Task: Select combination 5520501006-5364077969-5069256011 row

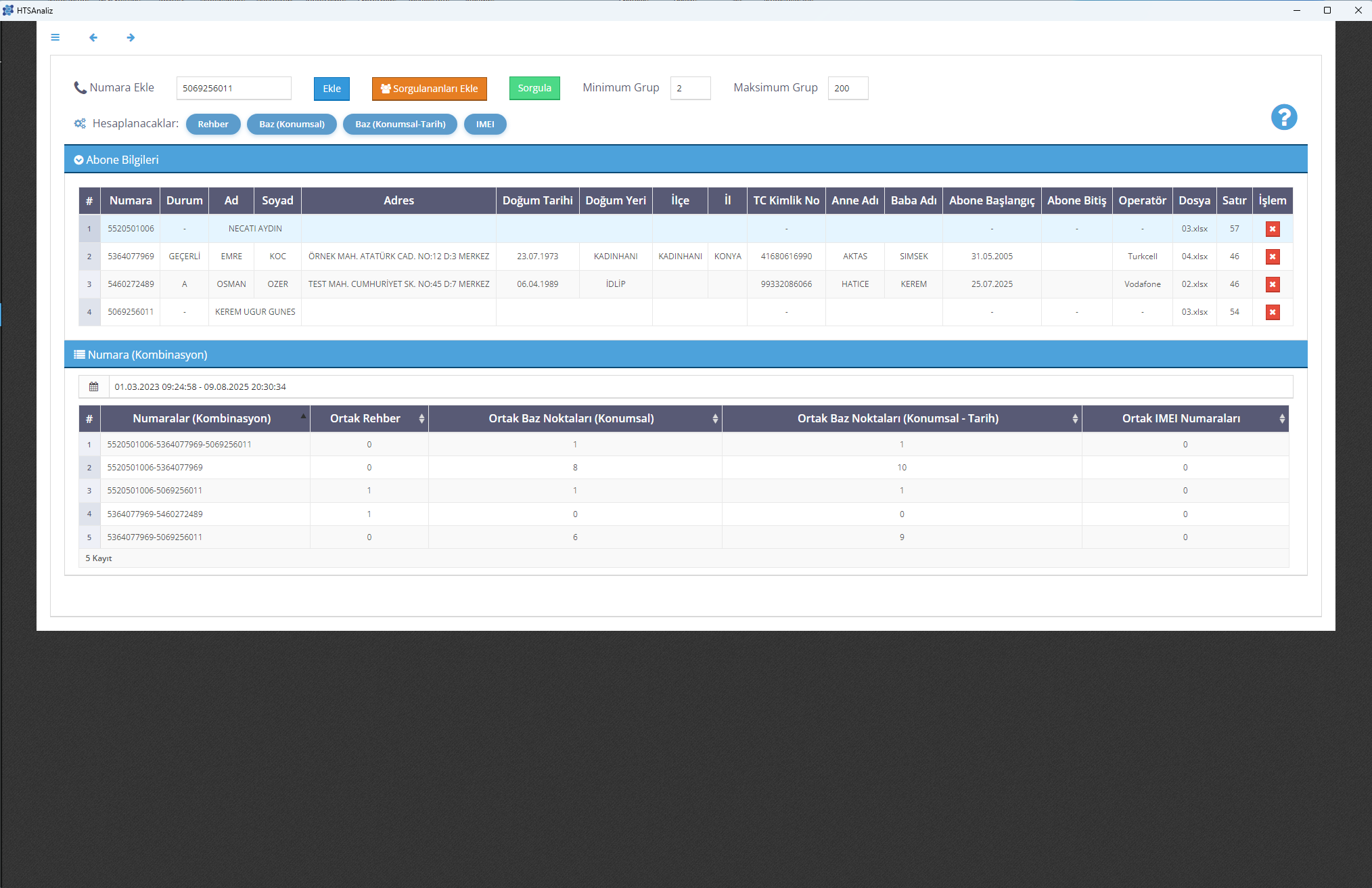Action: (x=684, y=444)
